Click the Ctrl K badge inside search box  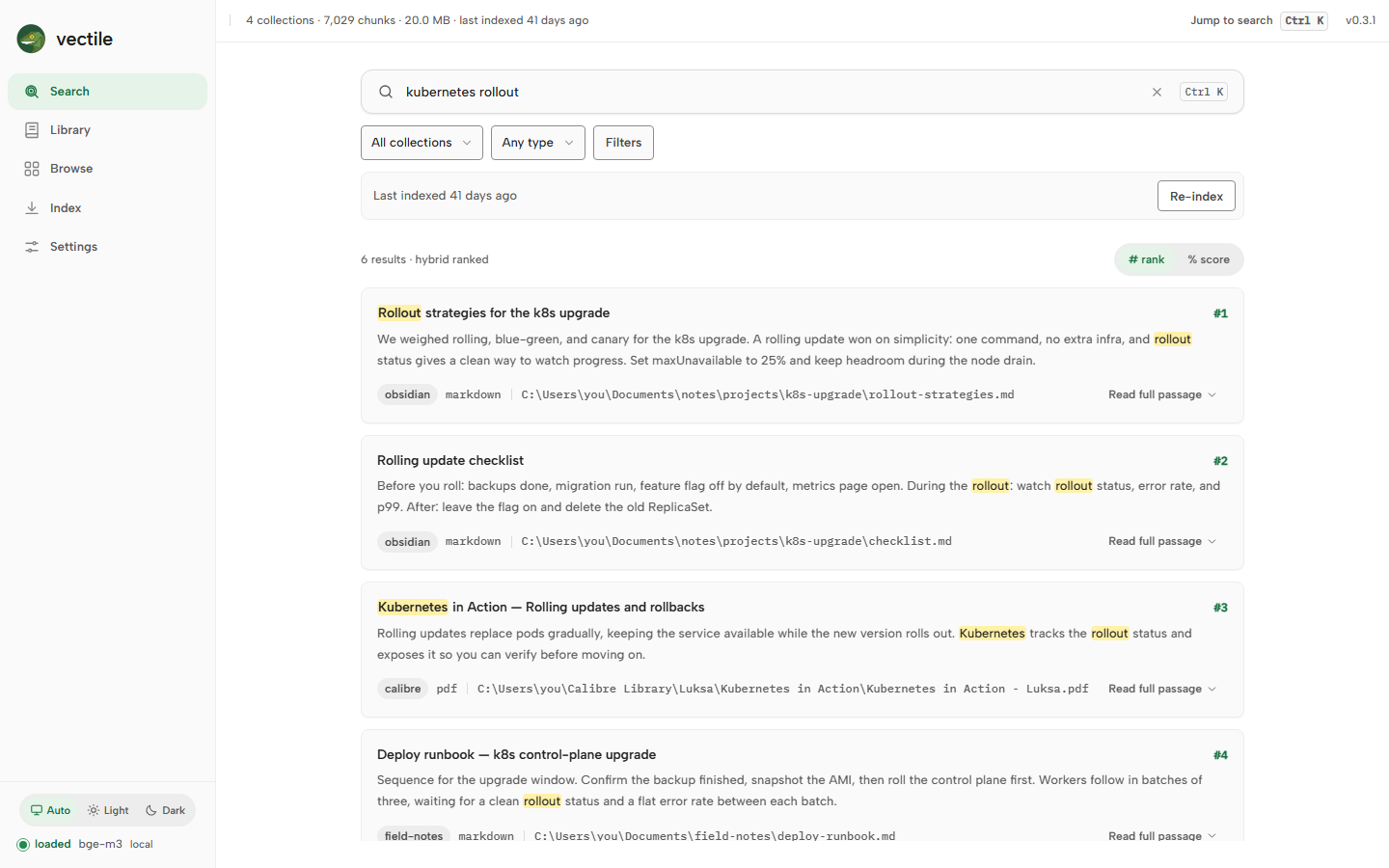(x=1204, y=93)
